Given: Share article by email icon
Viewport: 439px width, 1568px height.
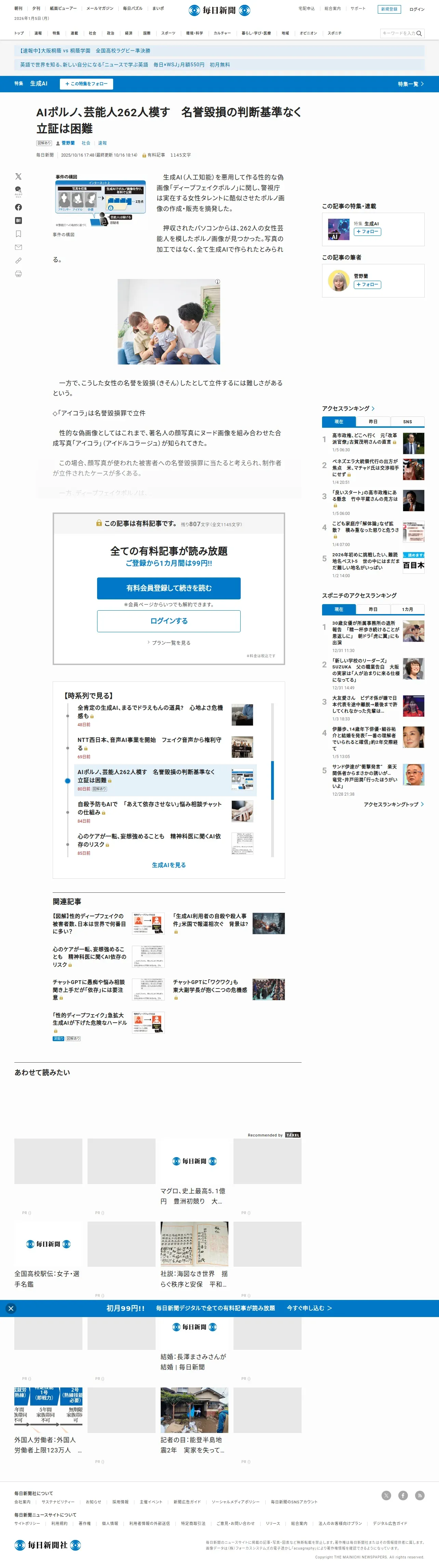Looking at the screenshot, I should click(18, 247).
